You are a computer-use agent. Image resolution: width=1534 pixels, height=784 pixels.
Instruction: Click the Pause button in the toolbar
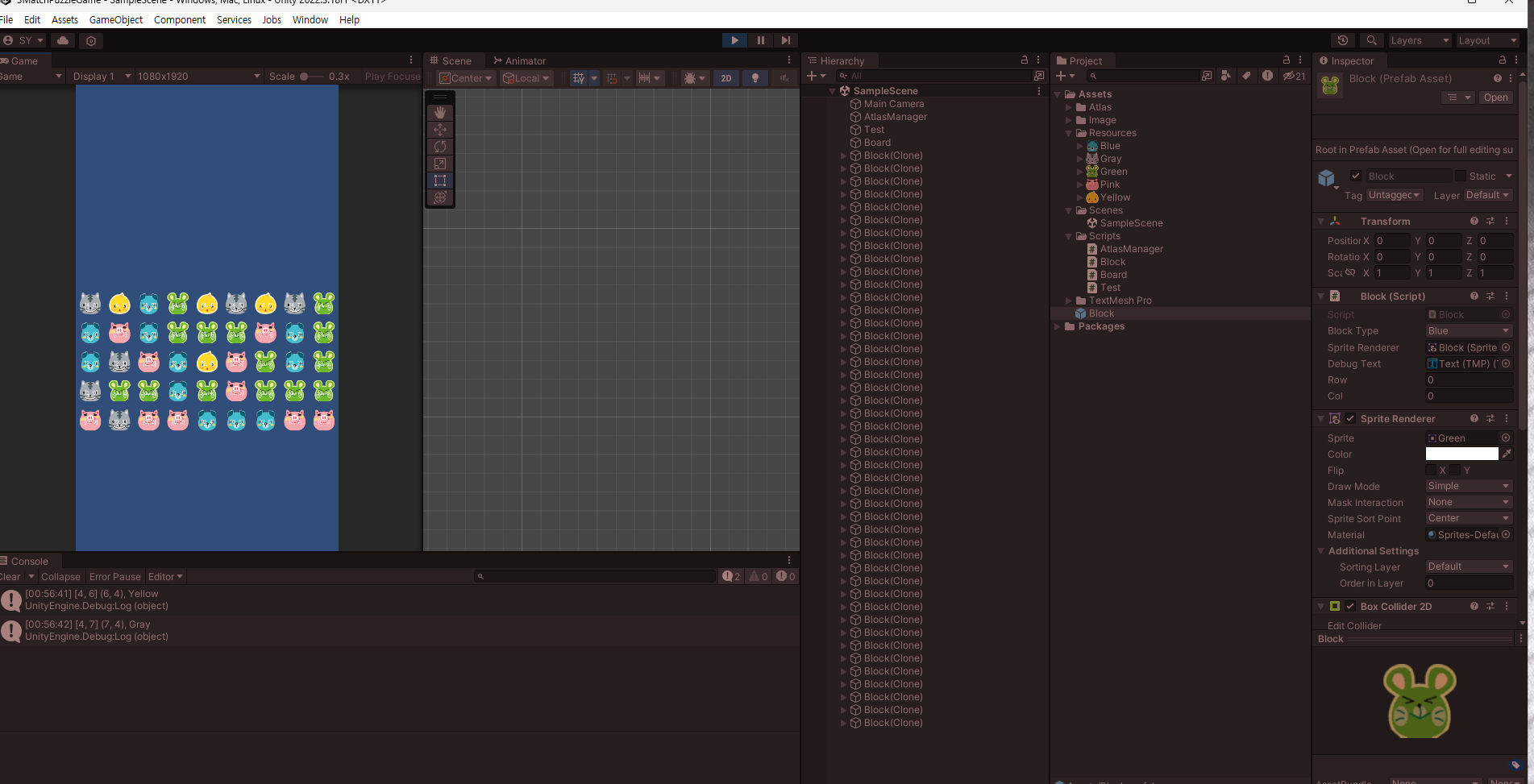point(760,40)
